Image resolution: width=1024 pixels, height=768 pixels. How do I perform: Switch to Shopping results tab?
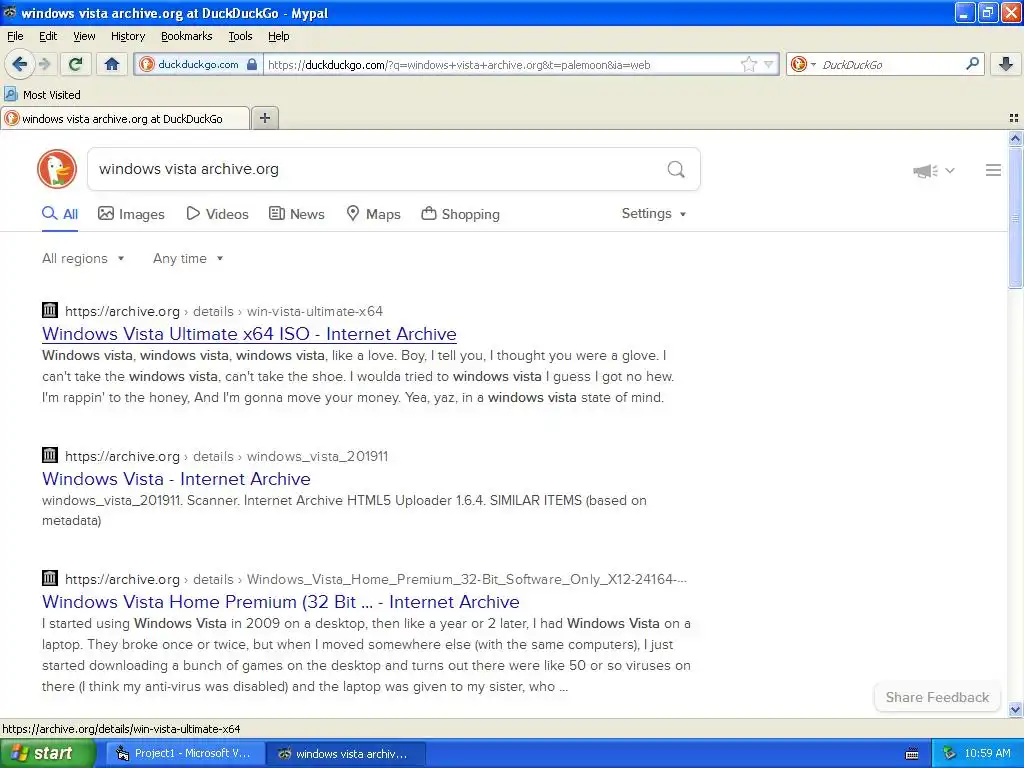460,214
